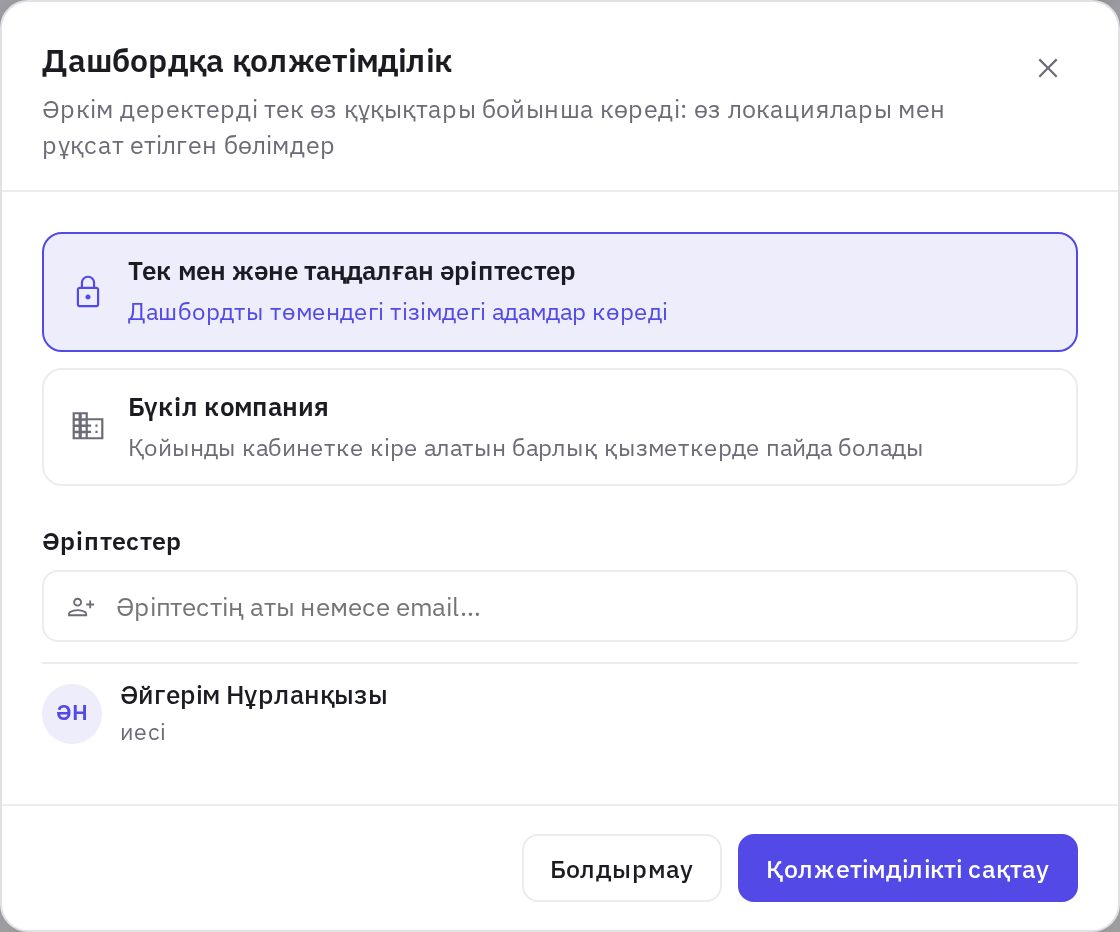Viewport: 1120px width, 932px height.
Task: Click the 'Әріптестер' section heading
Action: pyautogui.click(x=111, y=541)
